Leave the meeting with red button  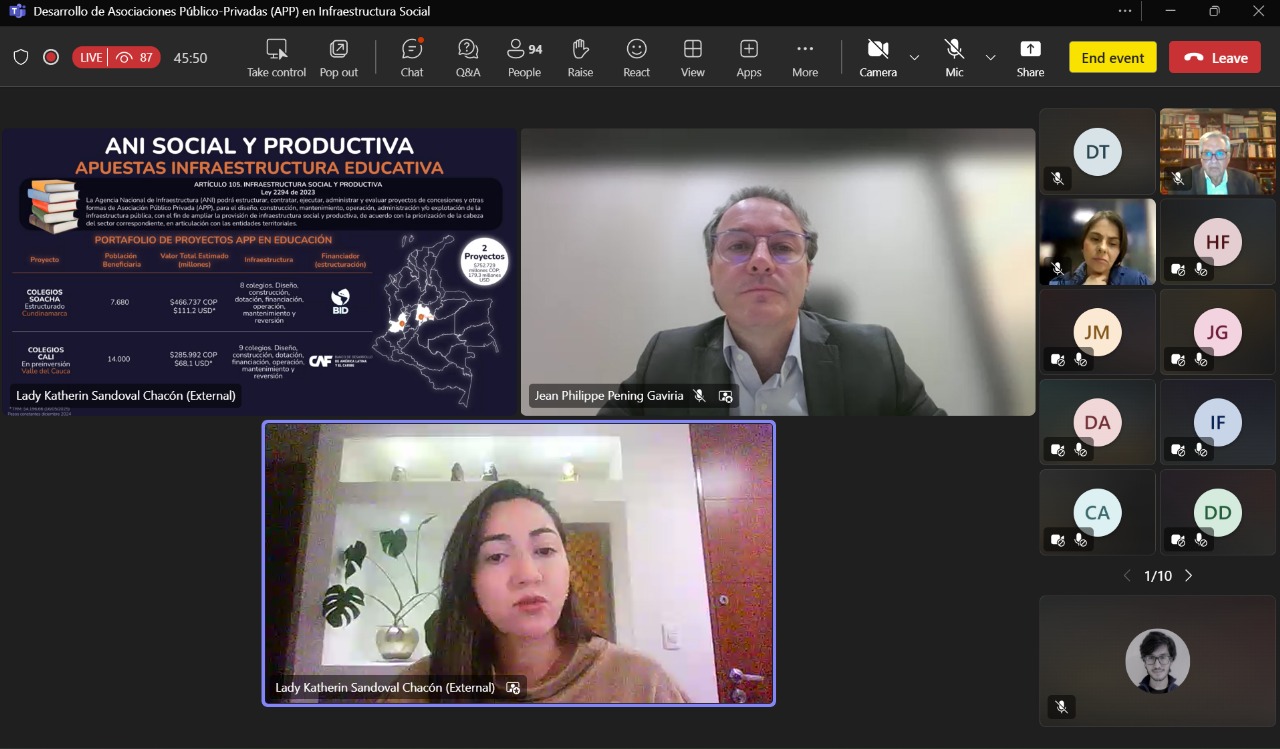tap(1215, 57)
